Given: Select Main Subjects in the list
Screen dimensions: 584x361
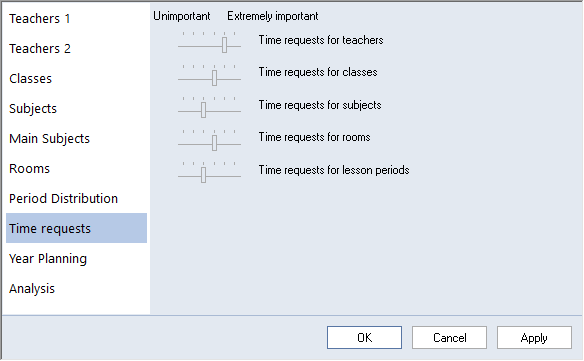Looking at the screenshot, I should pos(76,139).
